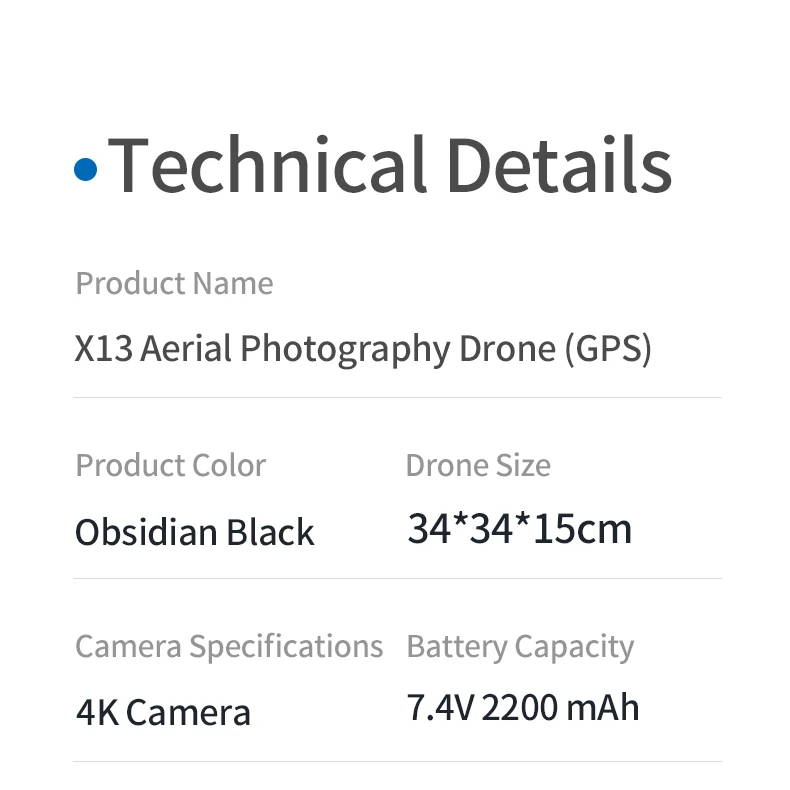790x790 pixels.
Task: Click the blue bullet dot icon
Action: [86, 169]
